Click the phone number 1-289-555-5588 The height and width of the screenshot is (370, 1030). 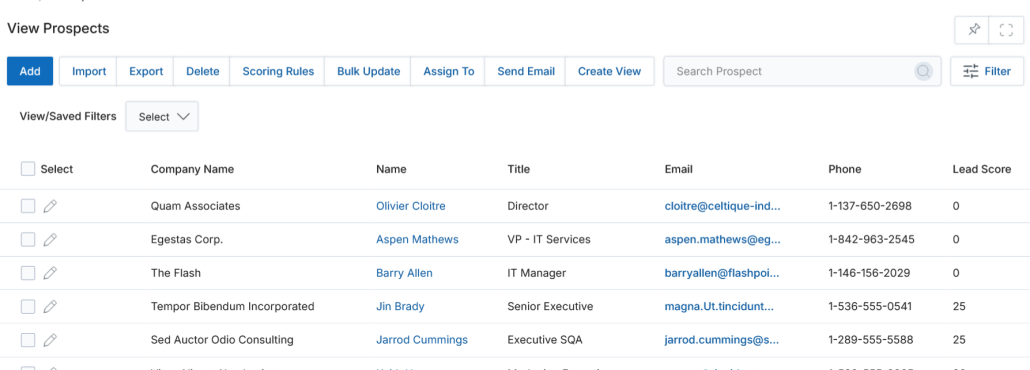pyautogui.click(x=870, y=340)
